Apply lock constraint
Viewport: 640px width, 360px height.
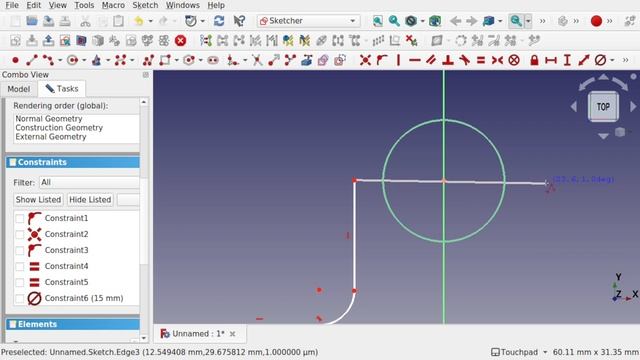tap(534, 60)
